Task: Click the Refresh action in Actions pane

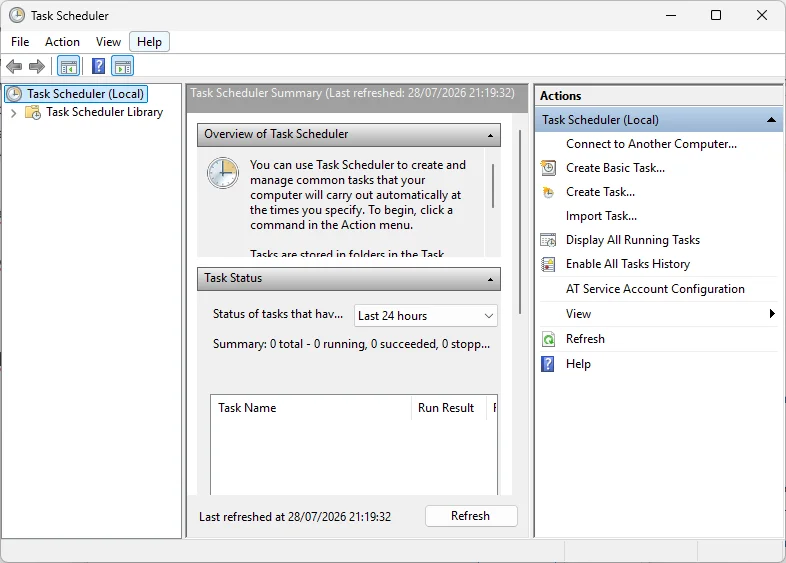Action: [585, 339]
